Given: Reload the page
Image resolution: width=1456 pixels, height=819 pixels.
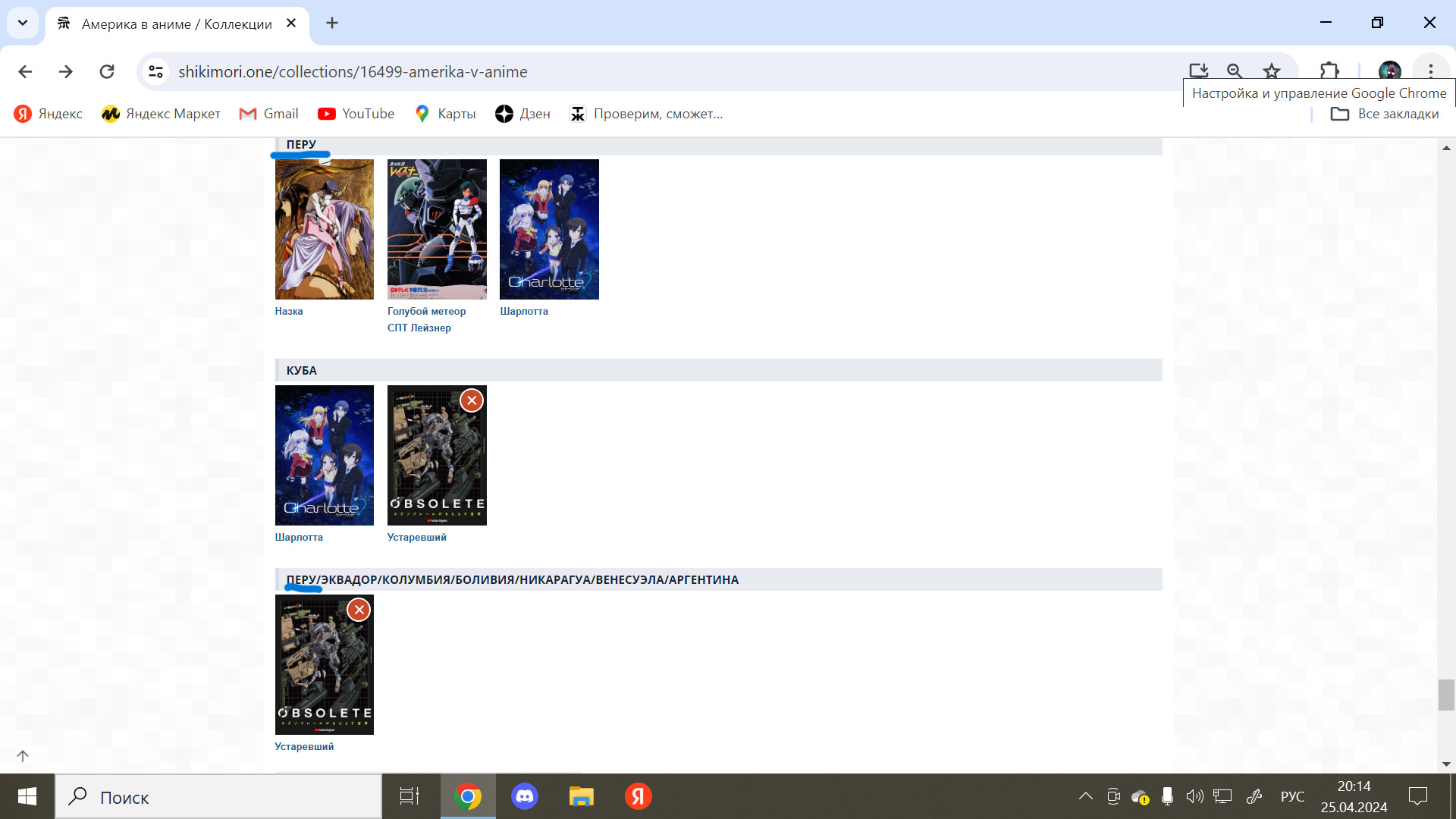Looking at the screenshot, I should [107, 71].
